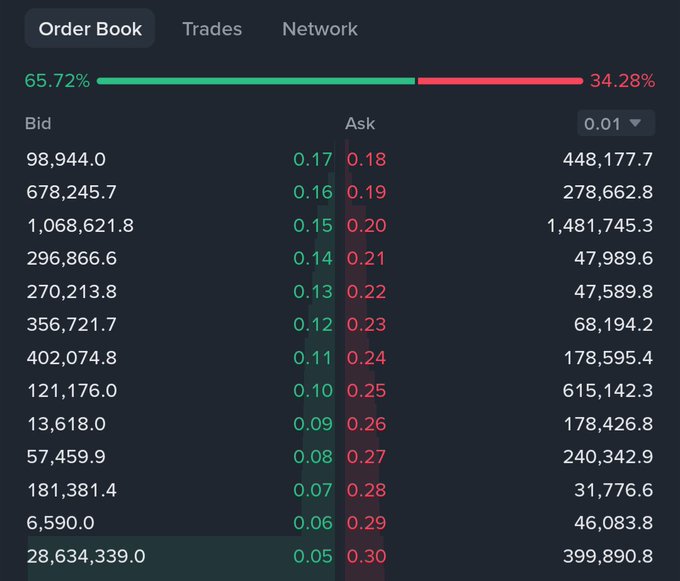Click ask quantity 47,989.6
Image resolution: width=680 pixels, height=581 pixels.
[613, 258]
